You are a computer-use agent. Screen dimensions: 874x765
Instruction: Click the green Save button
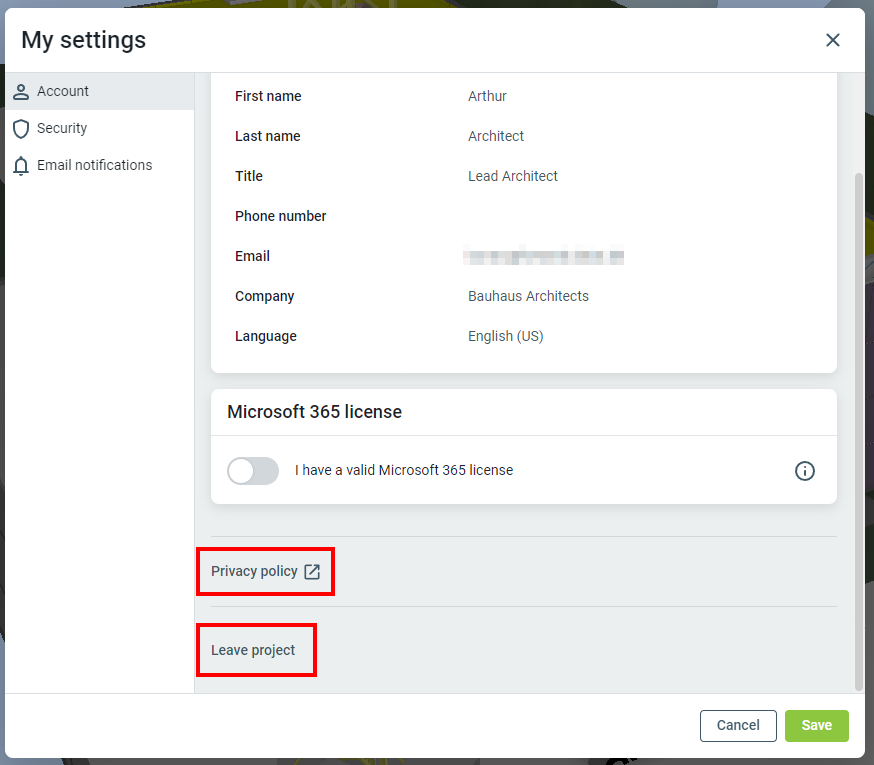[816, 725]
